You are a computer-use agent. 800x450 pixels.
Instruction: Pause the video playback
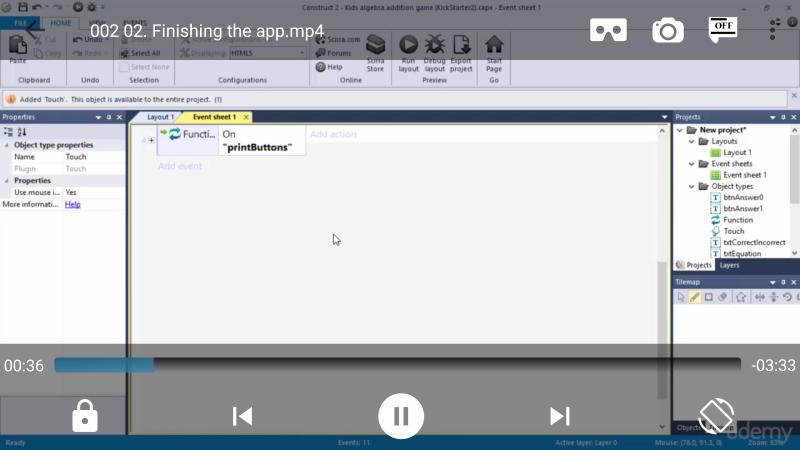401,415
